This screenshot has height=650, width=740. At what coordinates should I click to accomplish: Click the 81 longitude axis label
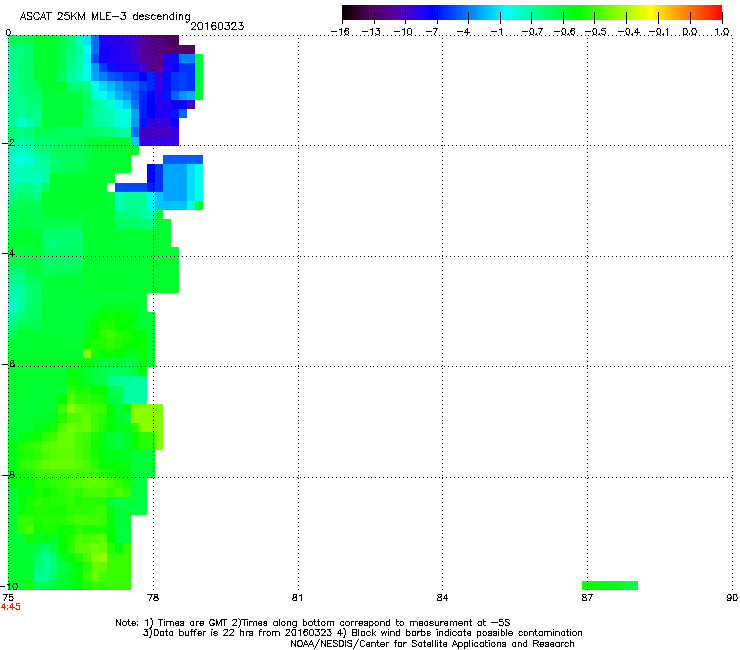(297, 598)
